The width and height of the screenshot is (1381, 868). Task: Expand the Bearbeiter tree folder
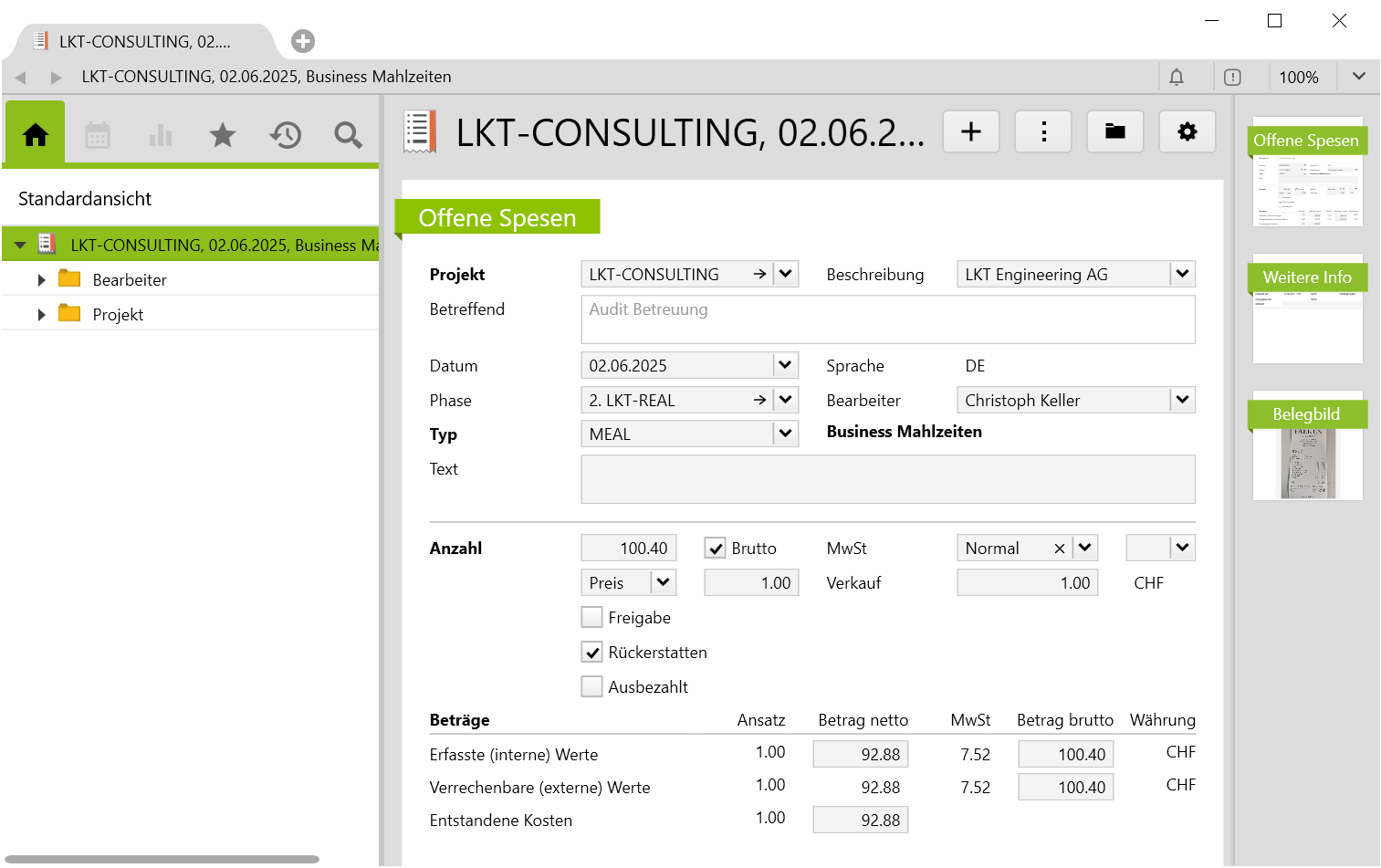click(x=41, y=280)
